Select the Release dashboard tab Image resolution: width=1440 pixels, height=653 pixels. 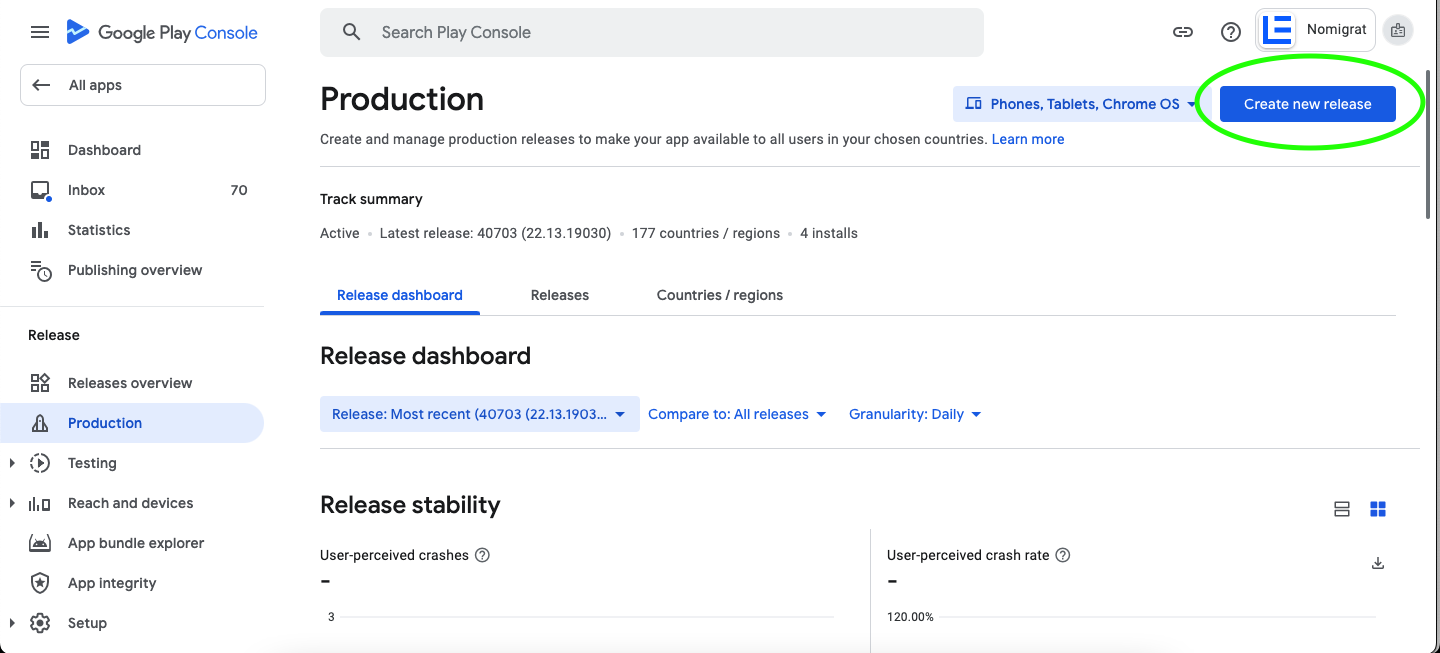click(400, 295)
